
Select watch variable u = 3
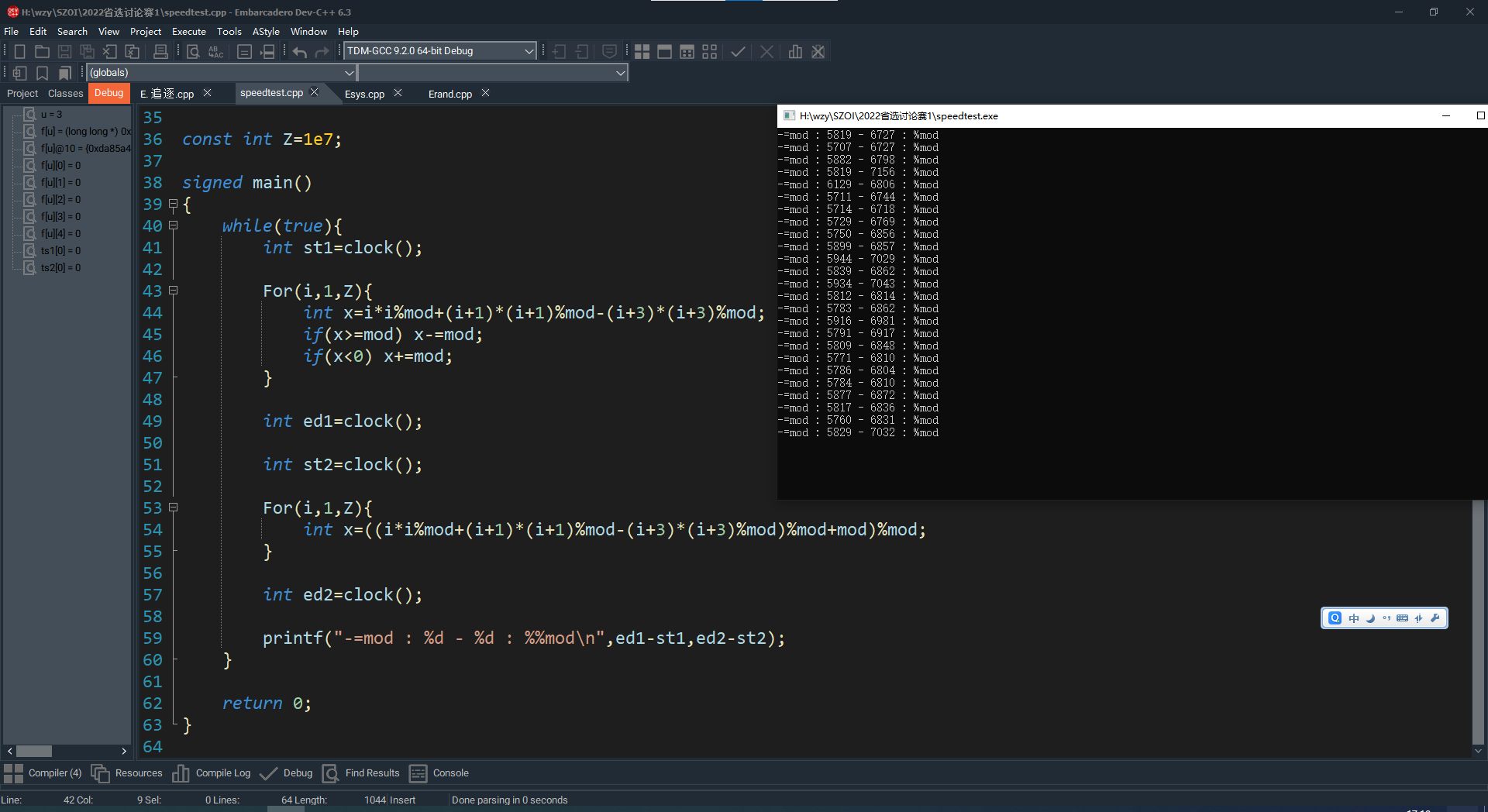point(51,115)
